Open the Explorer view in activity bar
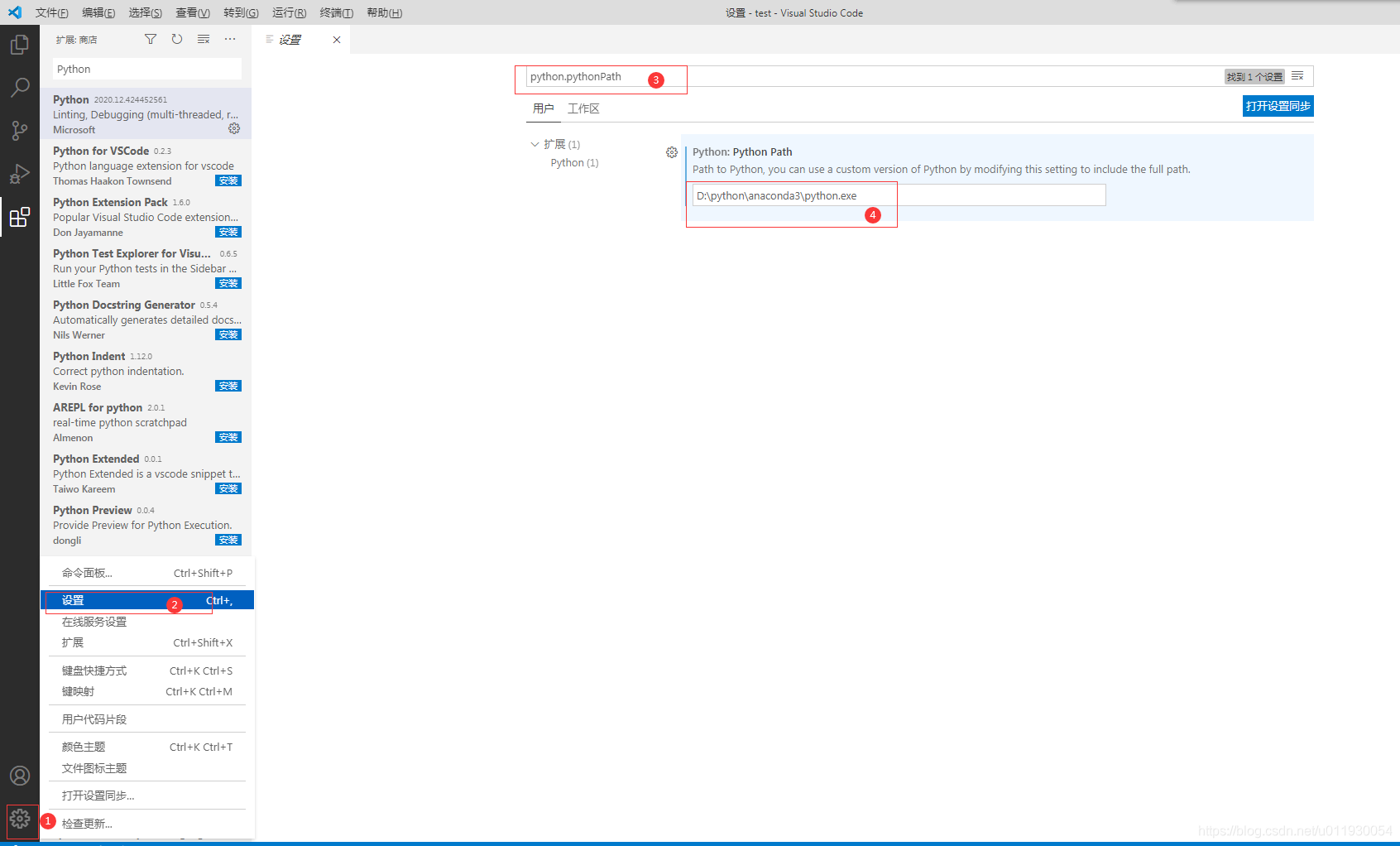This screenshot has width=1400, height=846. pos(20,45)
